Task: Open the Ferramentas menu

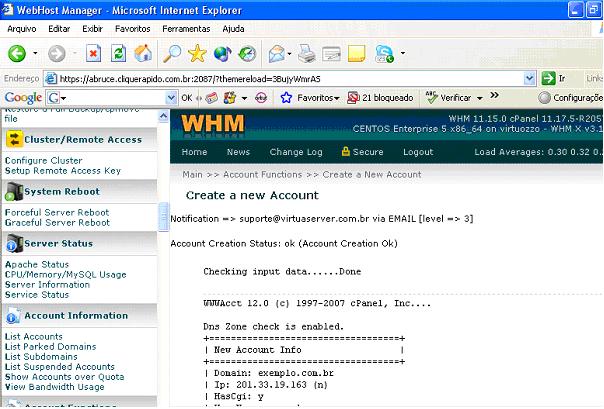Action: [x=186, y=29]
